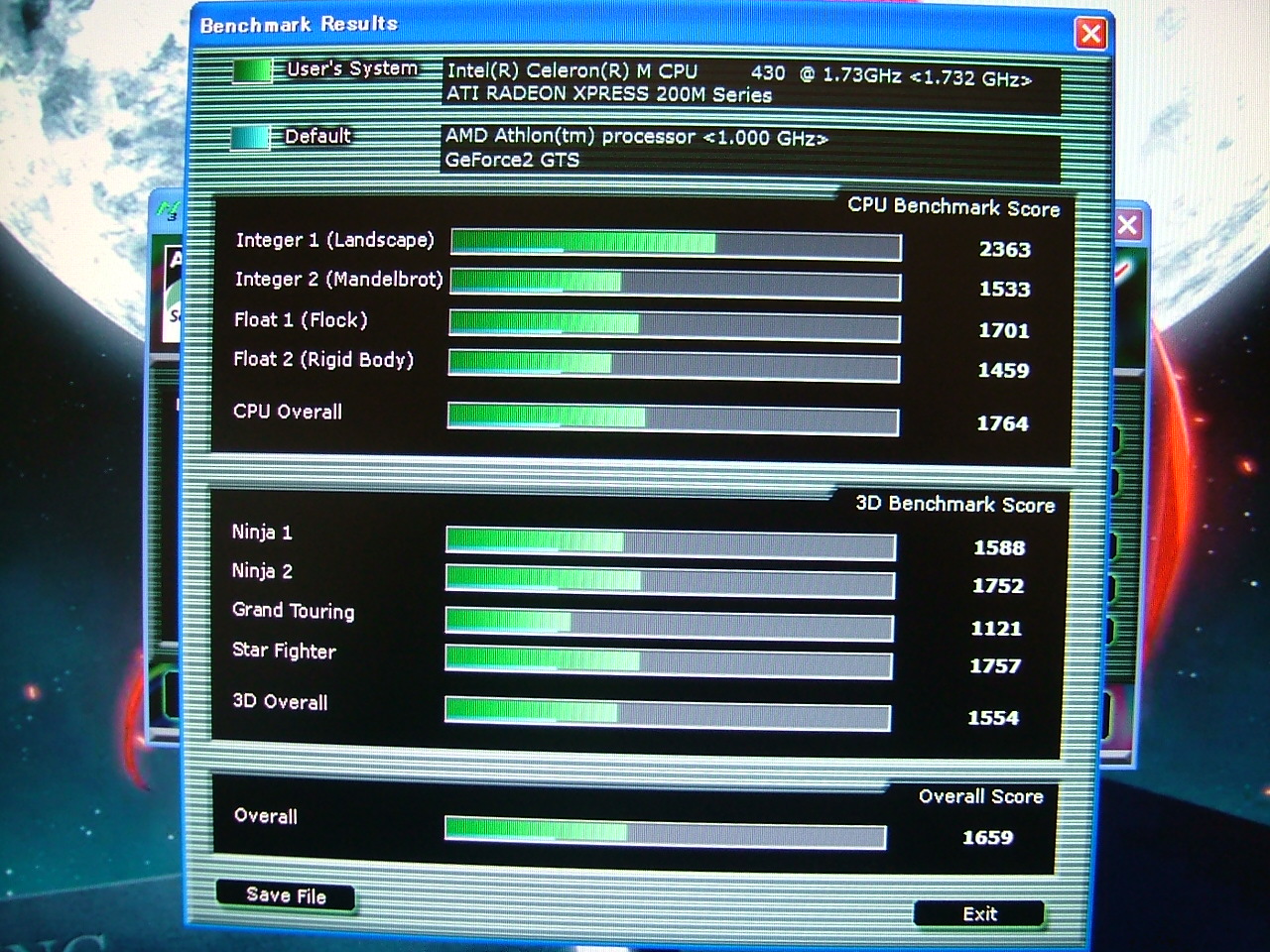Click the "Ninja 2" label

(262, 571)
